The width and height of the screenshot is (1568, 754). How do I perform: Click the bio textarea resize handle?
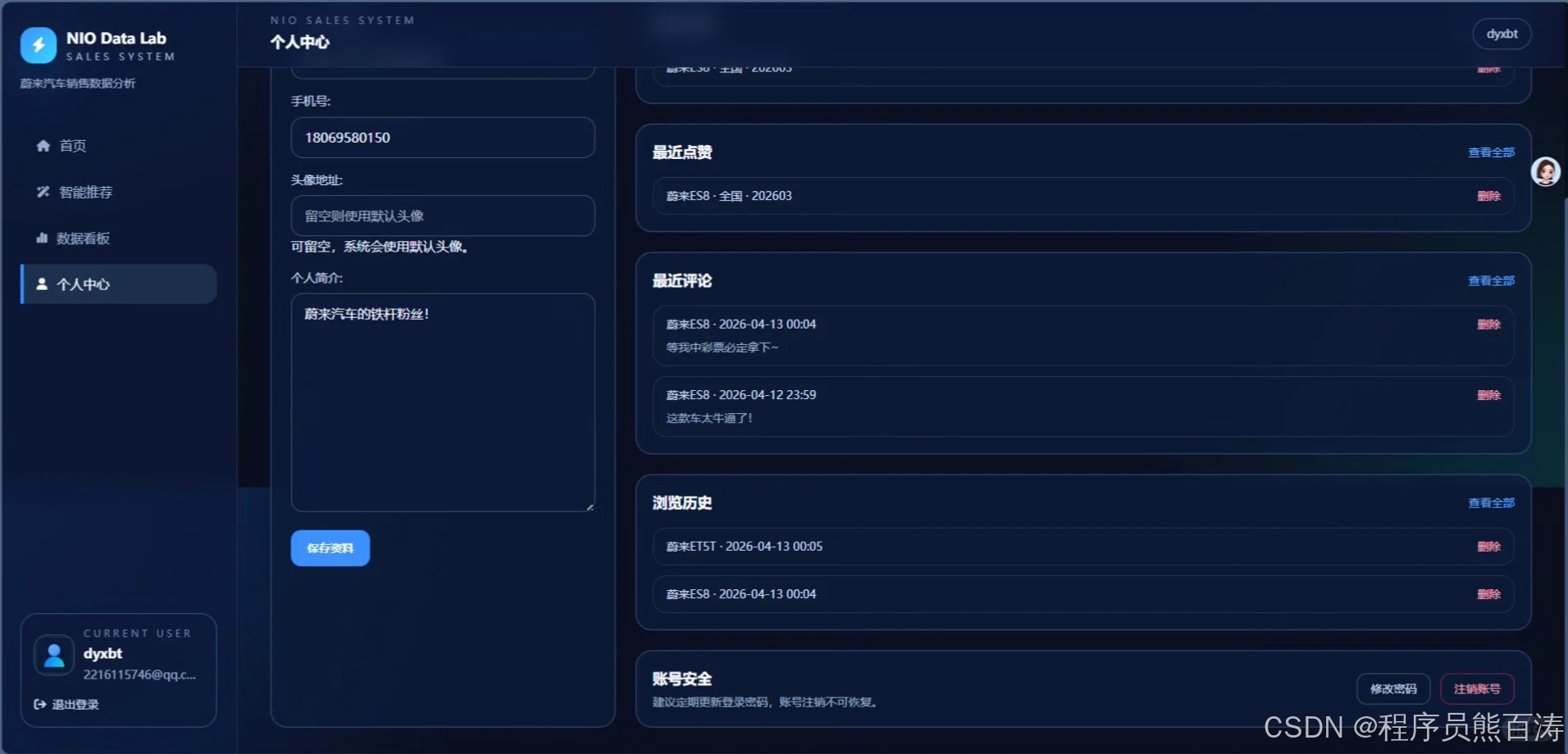tap(590, 507)
